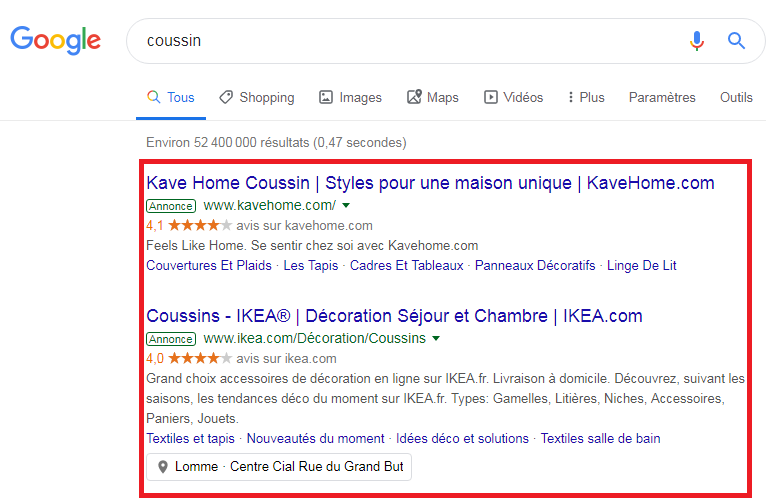Open Les Tapis sitelink
This screenshot has height=501, width=777.
pos(311,266)
